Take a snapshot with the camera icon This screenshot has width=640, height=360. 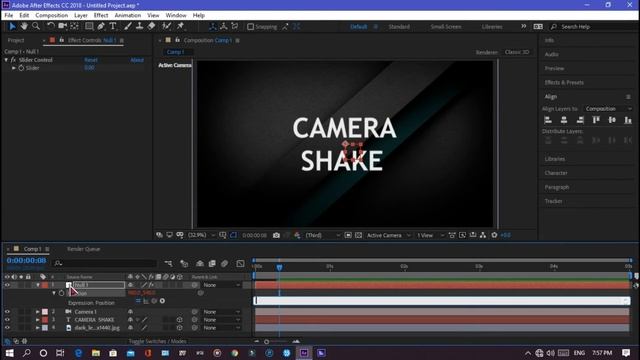click(x=276, y=235)
